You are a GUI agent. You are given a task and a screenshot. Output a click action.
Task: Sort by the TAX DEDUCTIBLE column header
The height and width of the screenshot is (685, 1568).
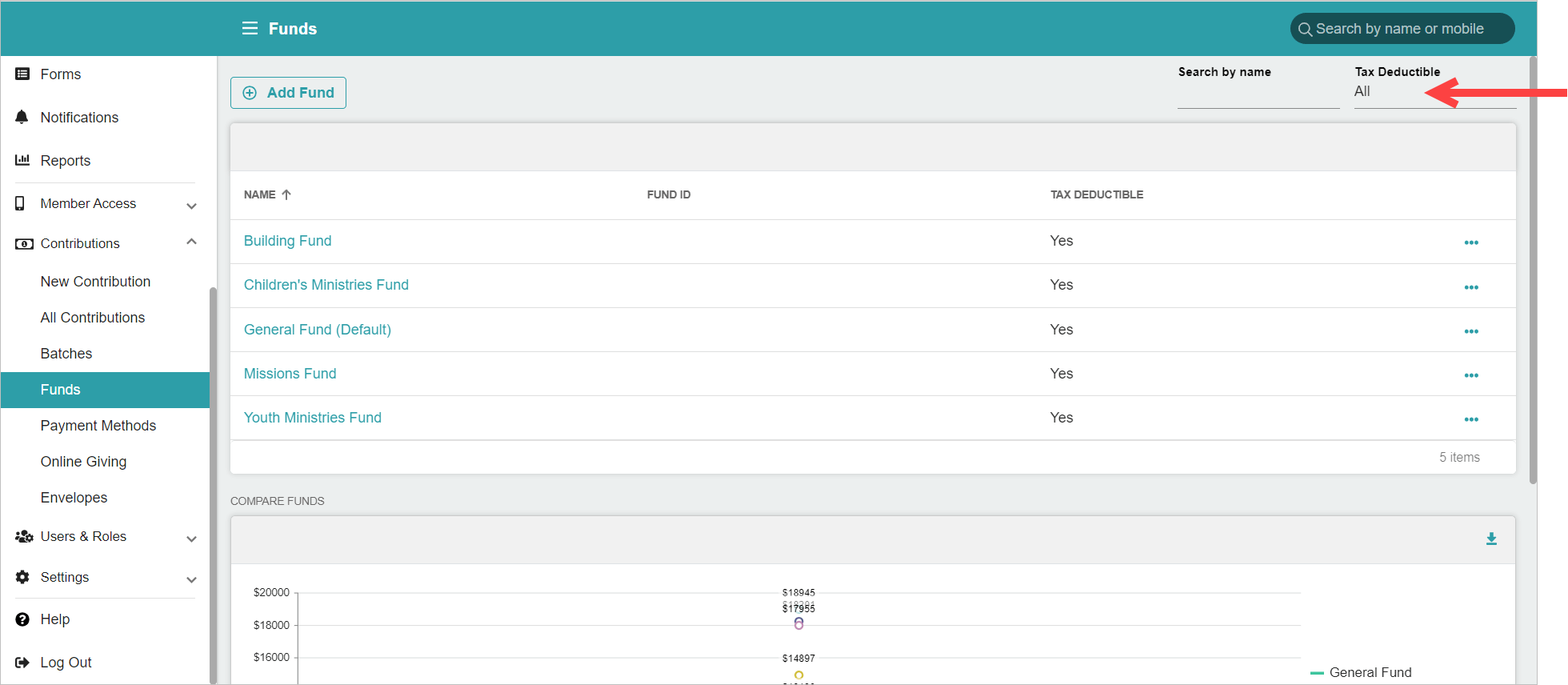1096,194
